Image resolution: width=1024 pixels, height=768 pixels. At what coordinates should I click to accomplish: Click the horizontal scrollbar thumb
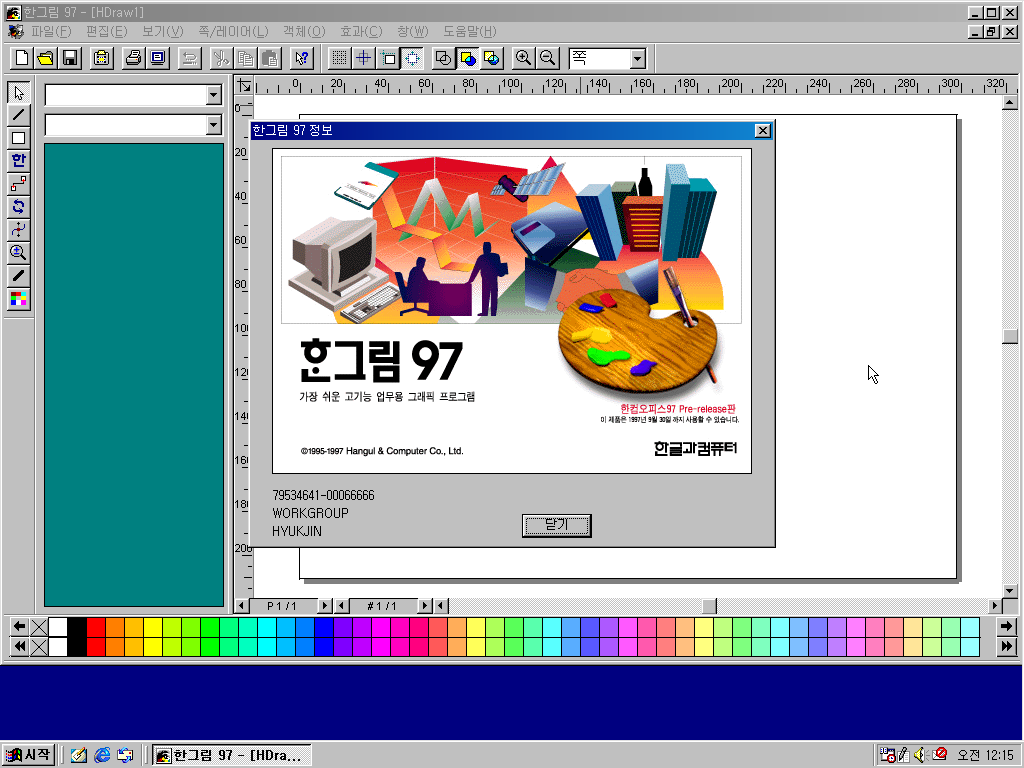pos(709,606)
